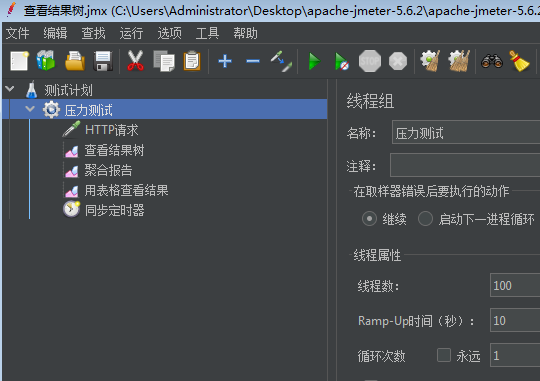This screenshot has height=381, width=540.
Task: Select 压力测试 thread group row
Action: click(165, 110)
